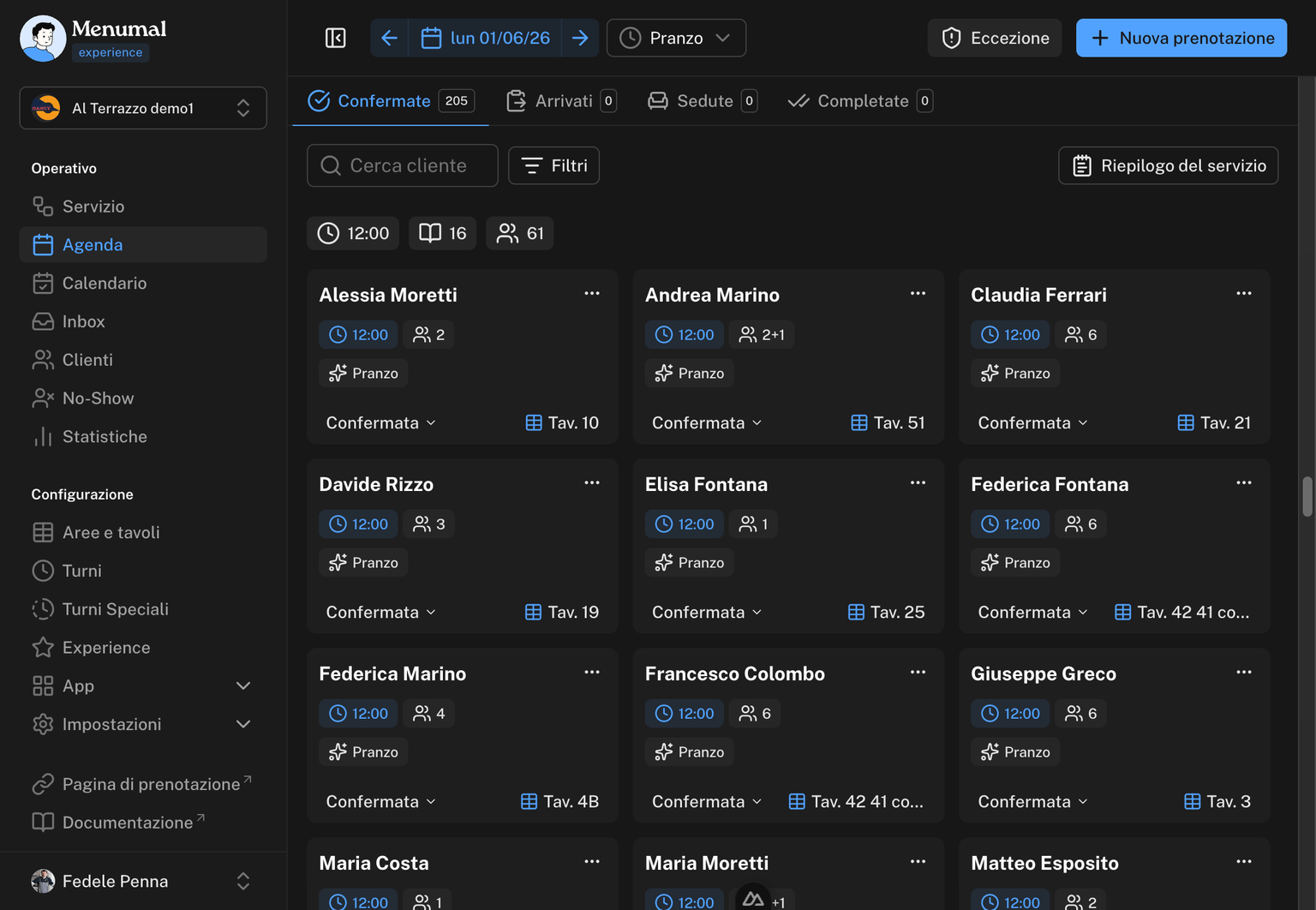Viewport: 1316px width, 910px height.
Task: Switch to Confermate tab
Action: coord(391,101)
